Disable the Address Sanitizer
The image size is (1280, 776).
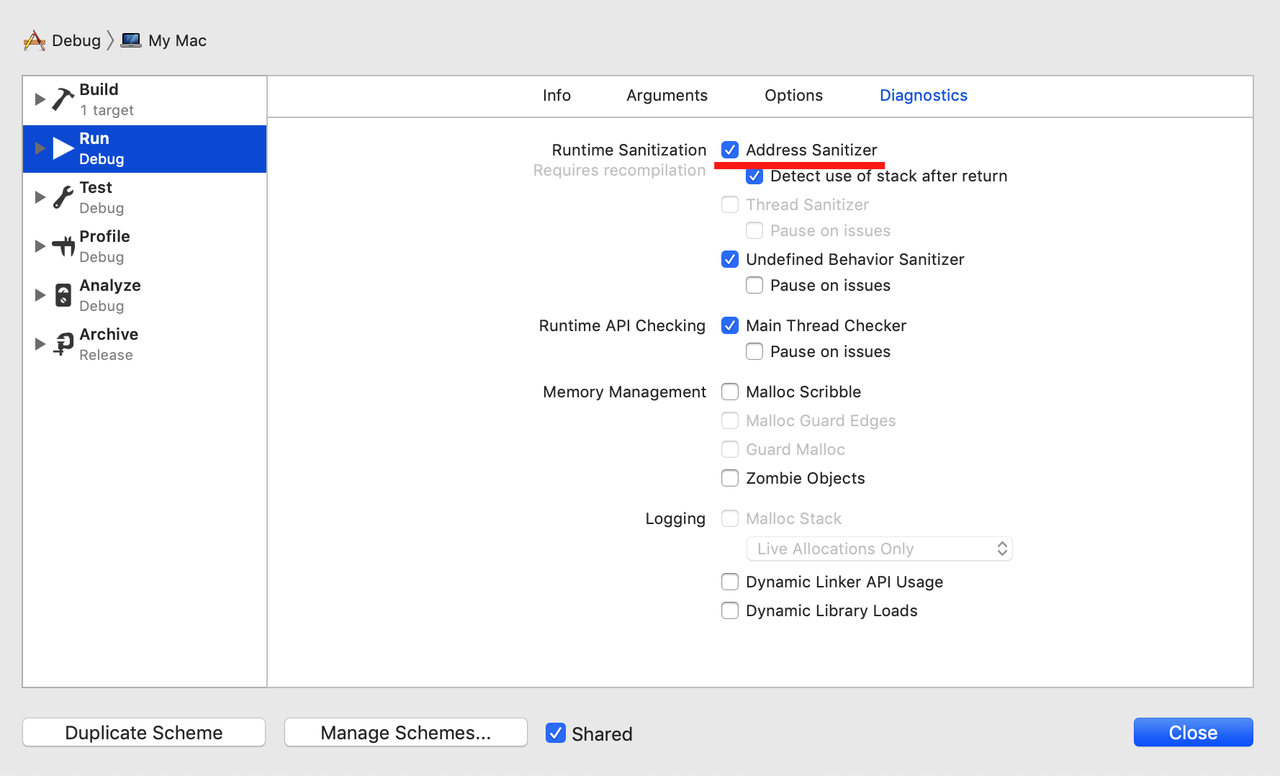(730, 149)
